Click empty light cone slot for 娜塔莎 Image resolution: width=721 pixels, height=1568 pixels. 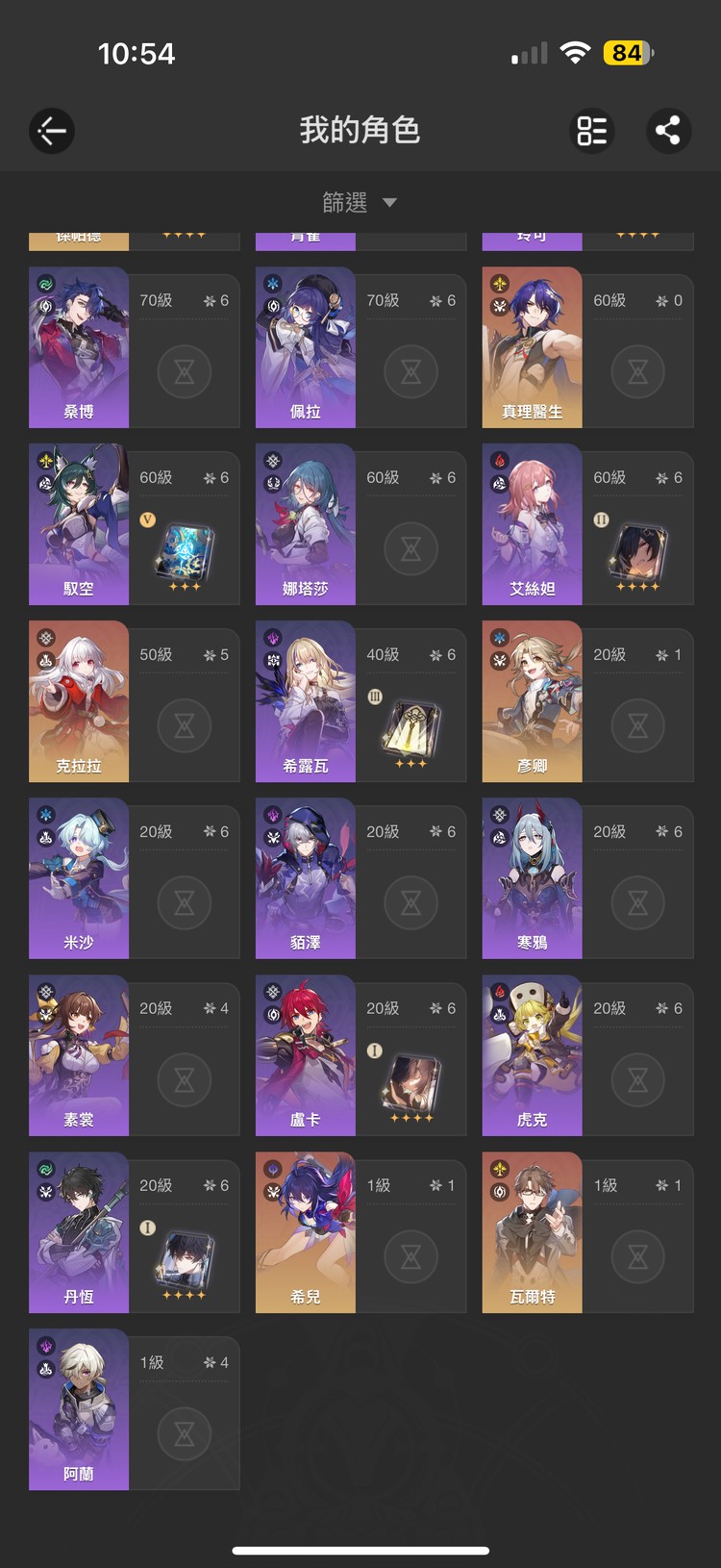pos(411,548)
